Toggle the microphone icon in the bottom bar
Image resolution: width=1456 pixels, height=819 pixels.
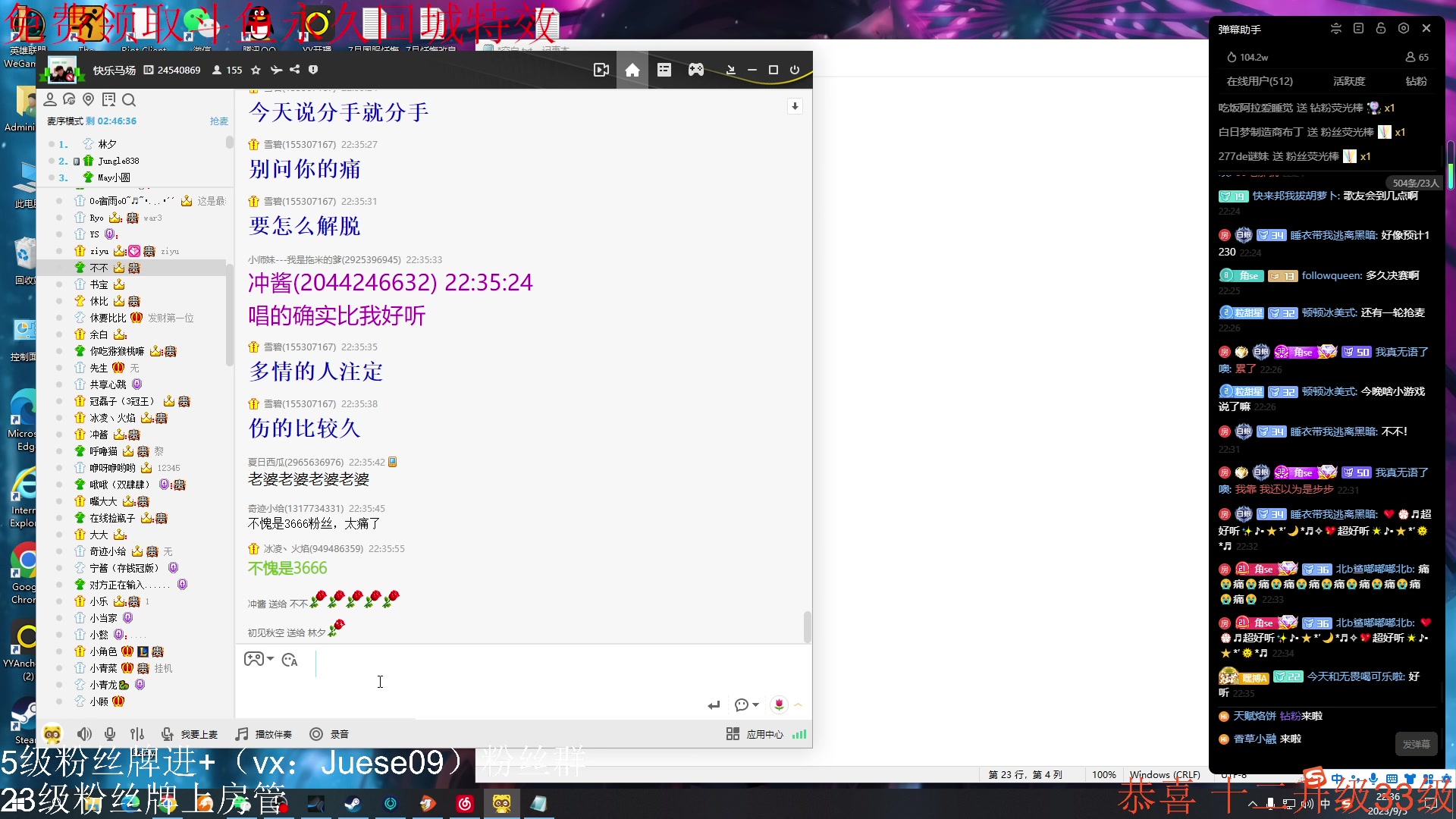click(110, 734)
